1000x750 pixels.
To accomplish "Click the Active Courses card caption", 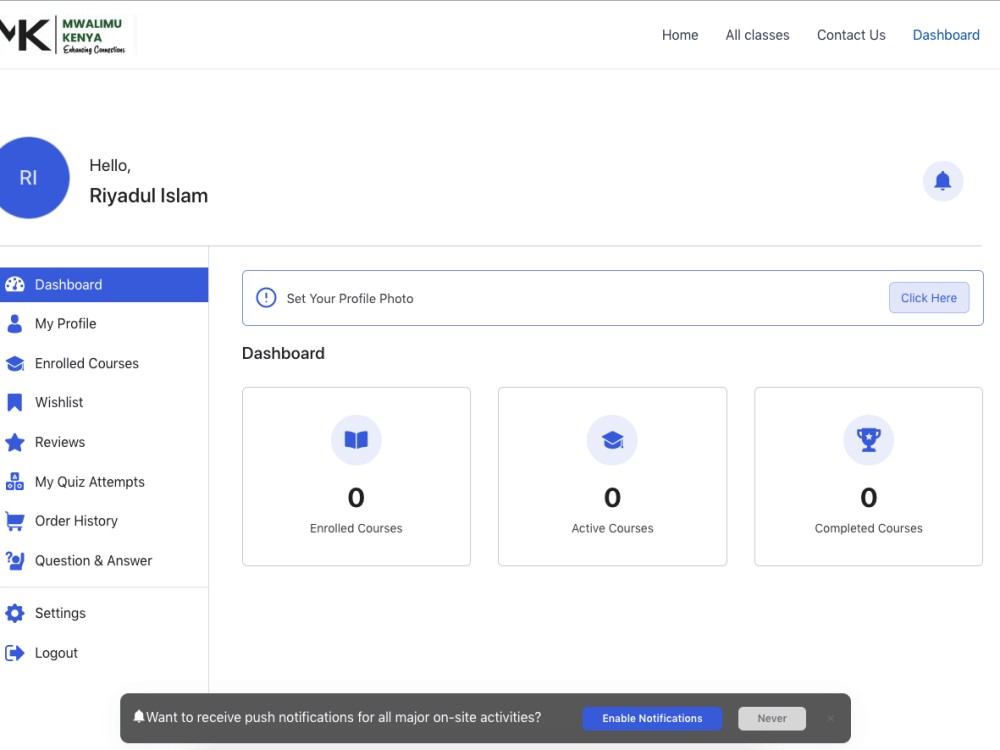I will [612, 528].
